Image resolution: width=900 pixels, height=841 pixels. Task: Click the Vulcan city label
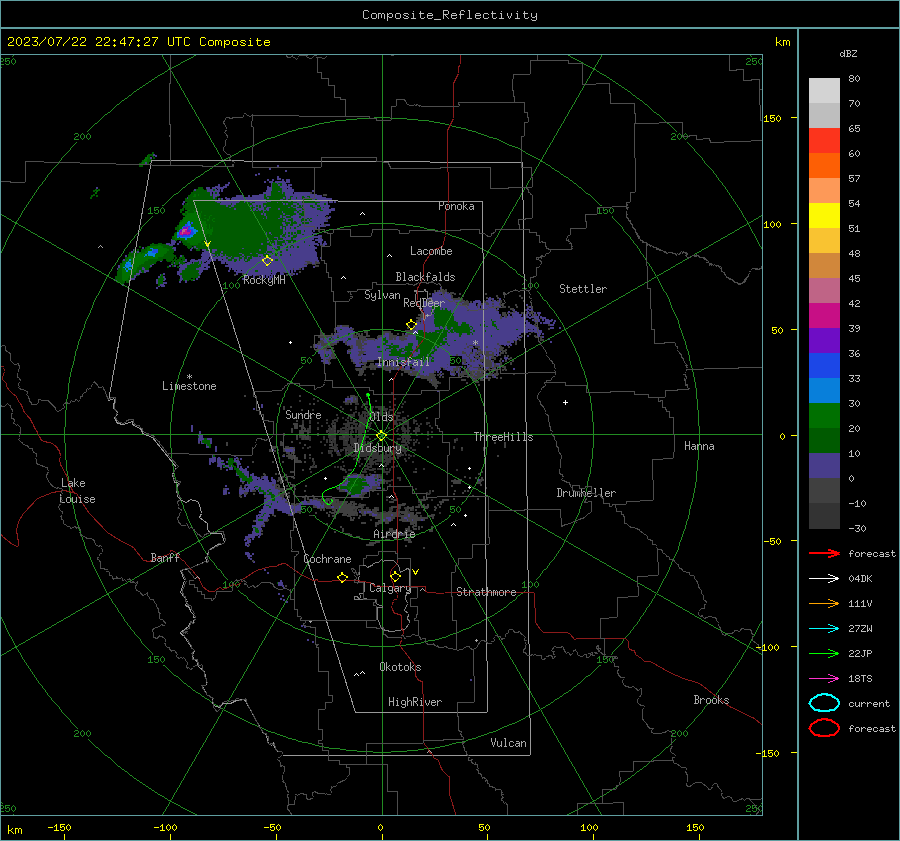coord(509,743)
